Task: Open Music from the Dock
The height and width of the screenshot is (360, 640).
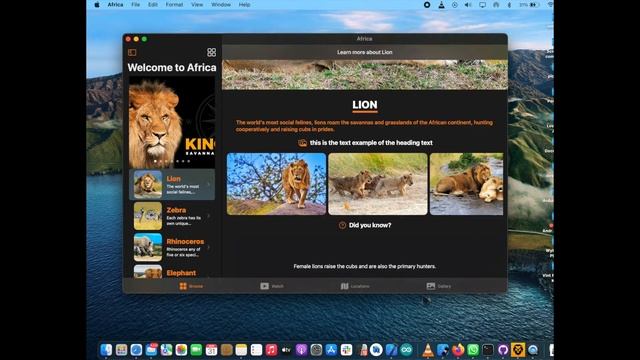Action: pyautogui.click(x=271, y=350)
